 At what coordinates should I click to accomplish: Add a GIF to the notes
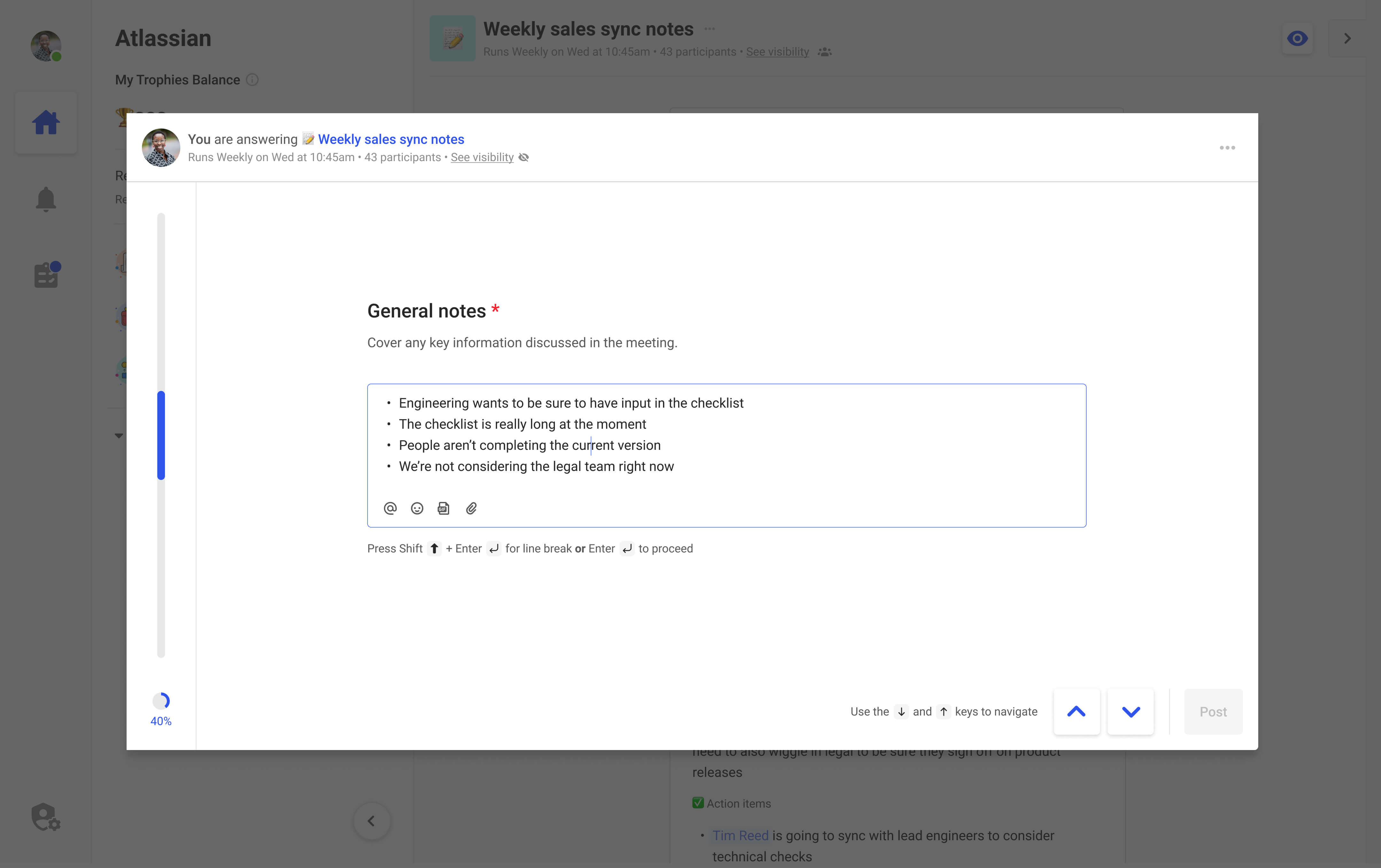(x=443, y=508)
